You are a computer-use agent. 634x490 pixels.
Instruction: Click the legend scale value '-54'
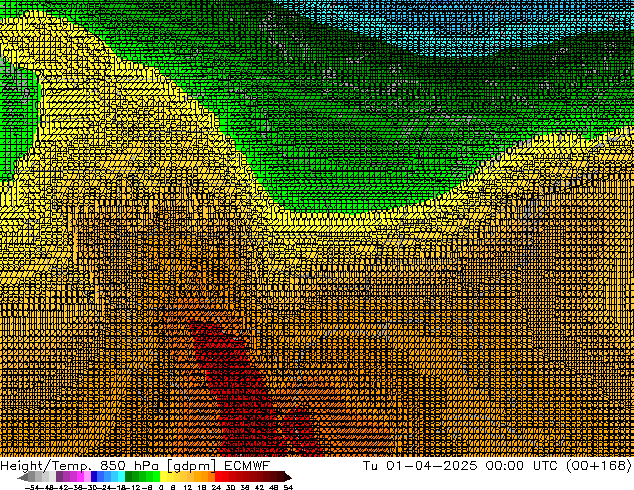tap(32, 487)
